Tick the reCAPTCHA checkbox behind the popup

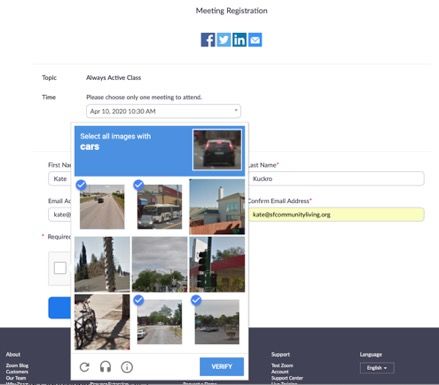click(60, 268)
